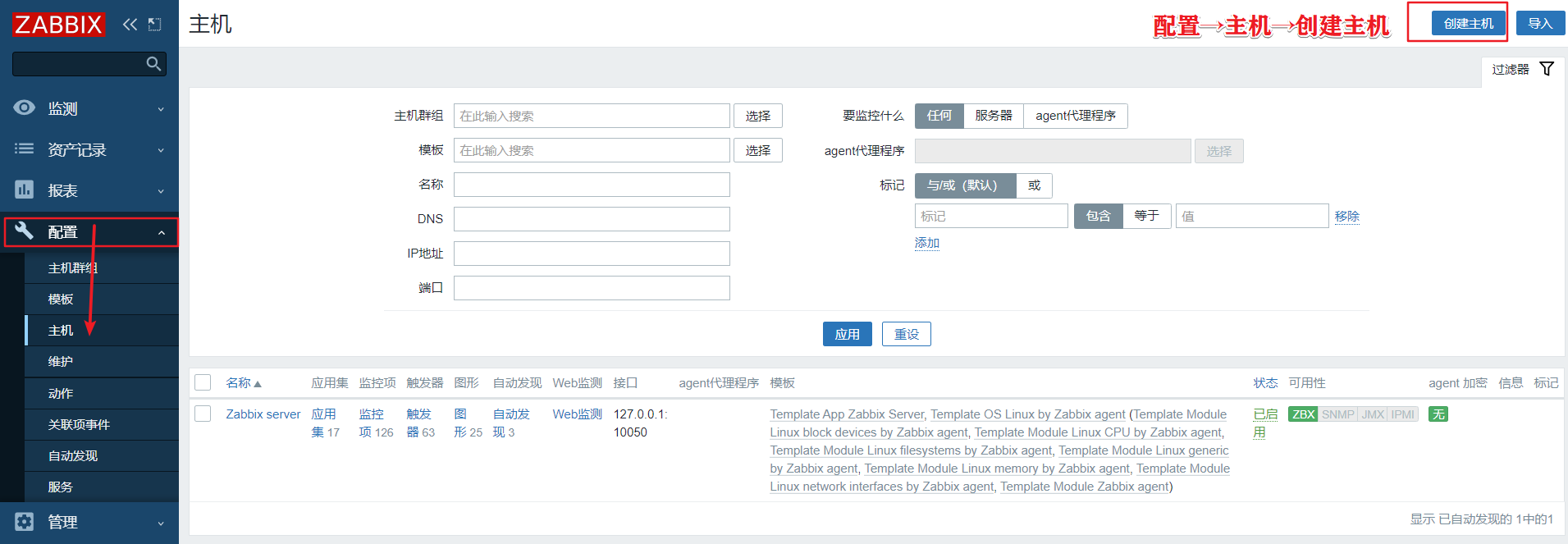Viewport: 1568px width, 544px height.
Task: Click the monitoring eye icon
Action: (25, 107)
